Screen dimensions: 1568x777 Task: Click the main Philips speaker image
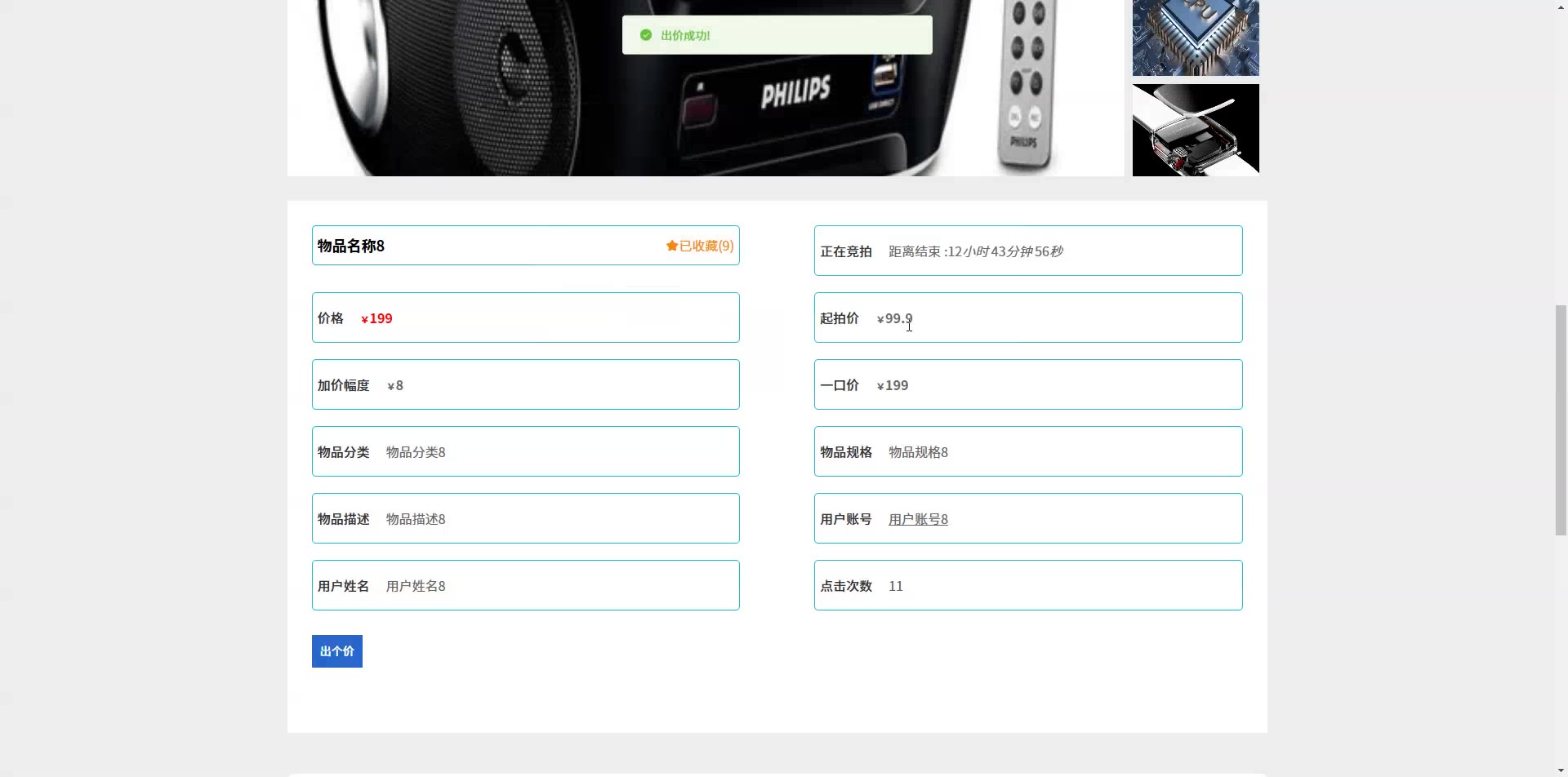pyautogui.click(x=706, y=88)
